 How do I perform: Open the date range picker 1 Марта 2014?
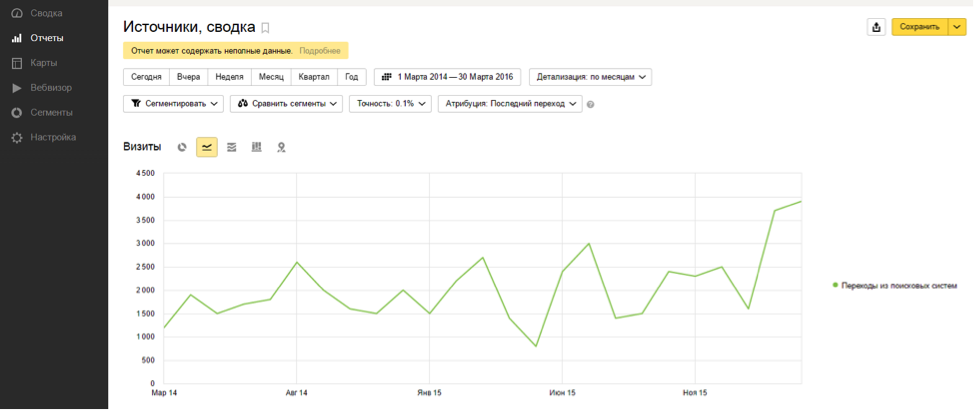447,77
